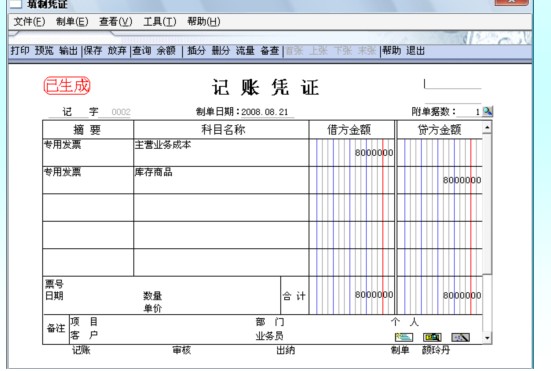Click the magnifier icon beside 附单据数
The height and width of the screenshot is (371, 551).
point(487,112)
